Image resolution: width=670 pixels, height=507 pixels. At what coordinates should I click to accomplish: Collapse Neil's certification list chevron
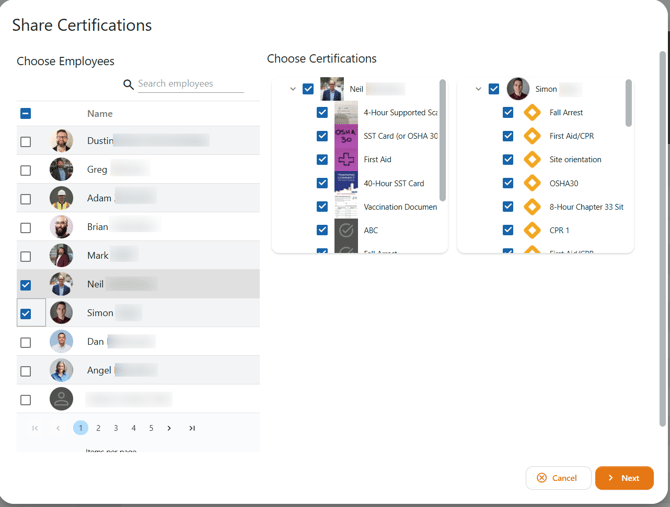293,89
